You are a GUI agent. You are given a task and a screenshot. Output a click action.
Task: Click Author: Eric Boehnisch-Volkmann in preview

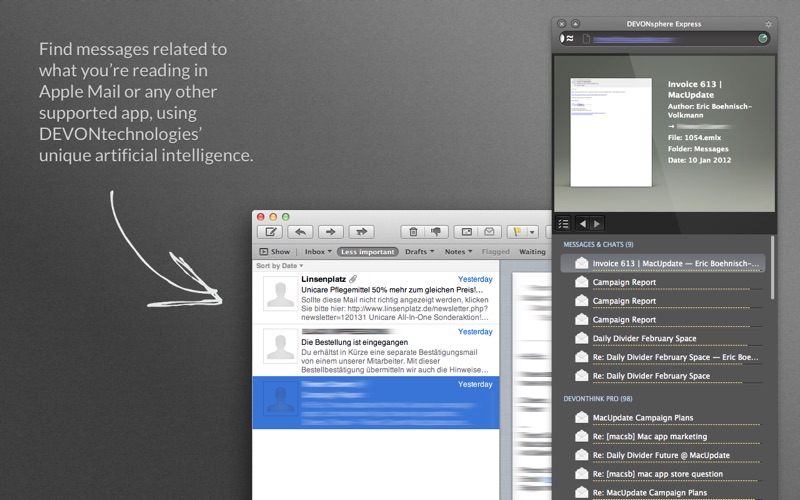(710, 111)
